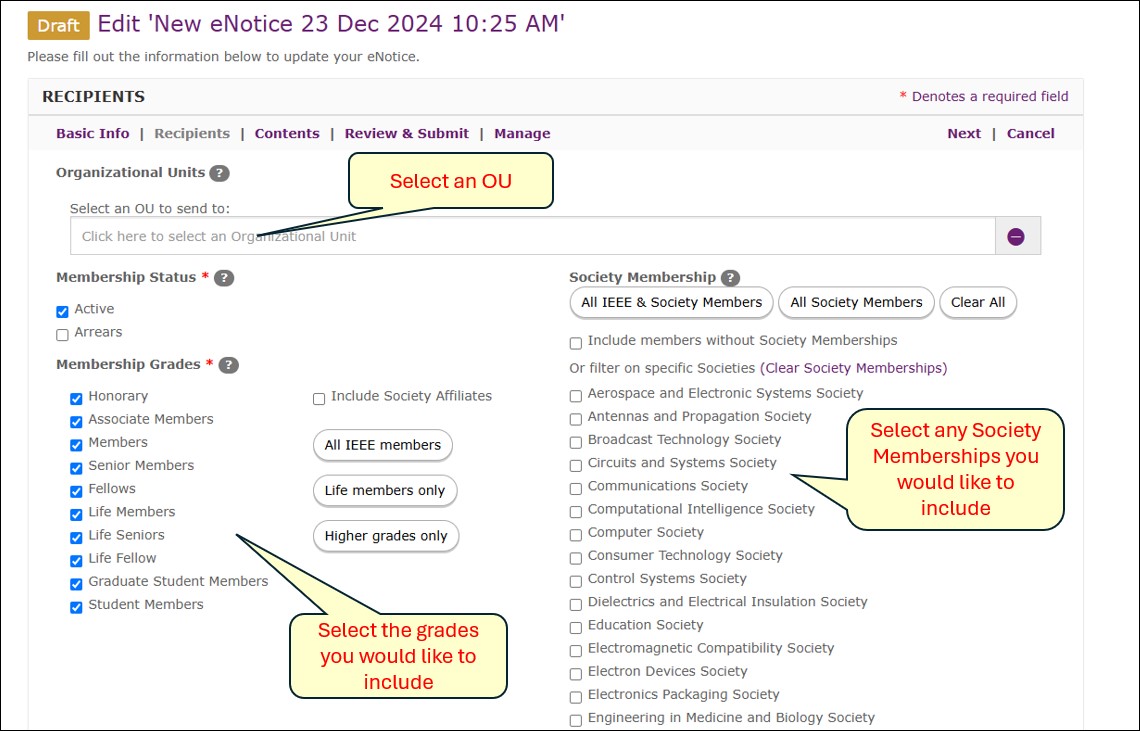
Task: Select Electronics Packaging Society checkbox
Action: coord(576,698)
